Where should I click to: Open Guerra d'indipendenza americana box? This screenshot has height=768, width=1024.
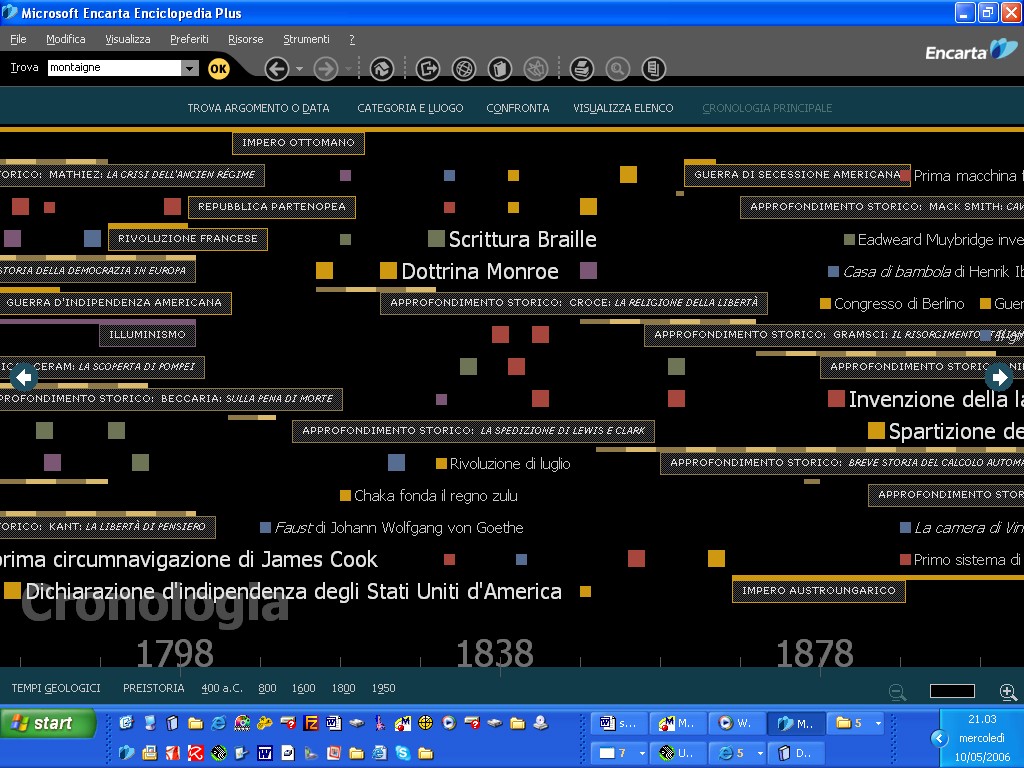pyautogui.click(x=114, y=303)
